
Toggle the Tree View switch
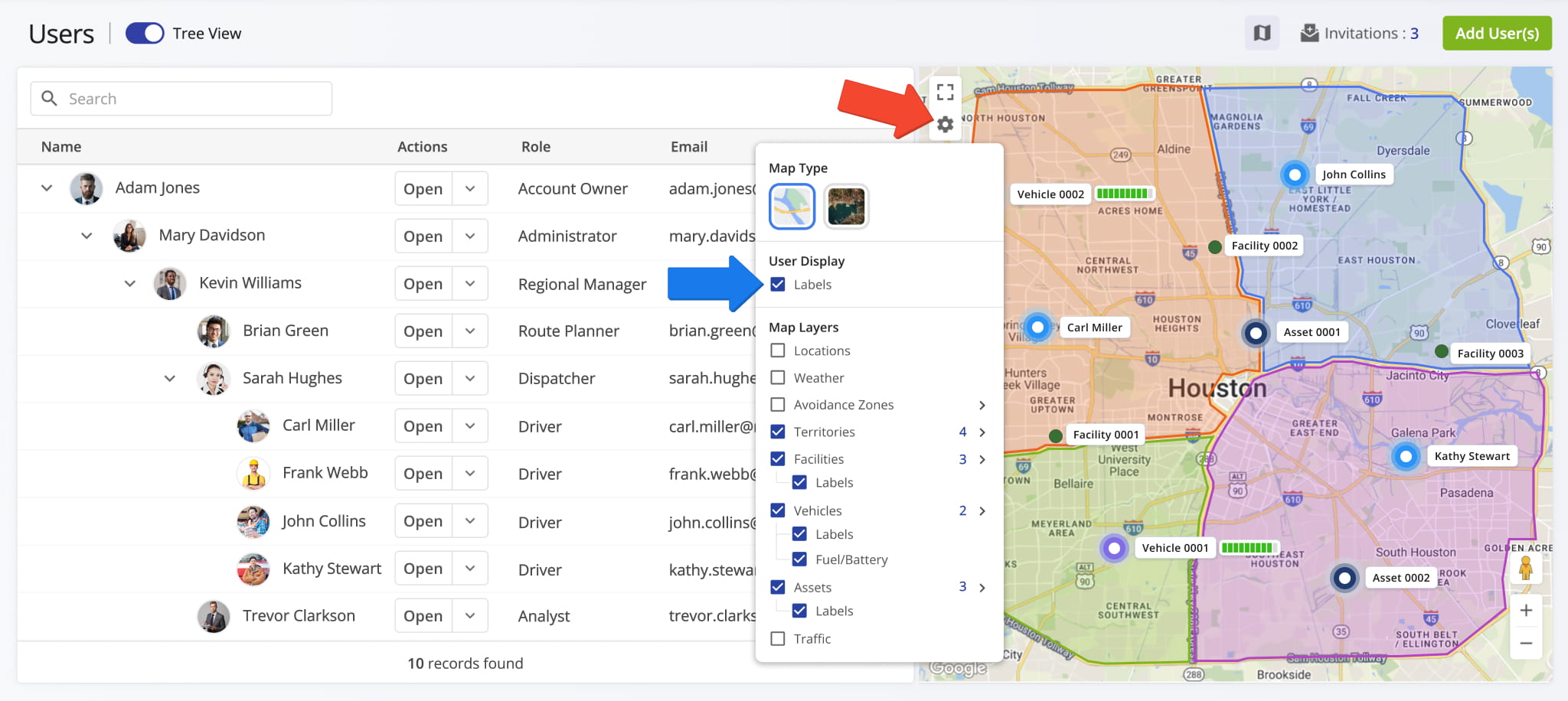tap(145, 33)
